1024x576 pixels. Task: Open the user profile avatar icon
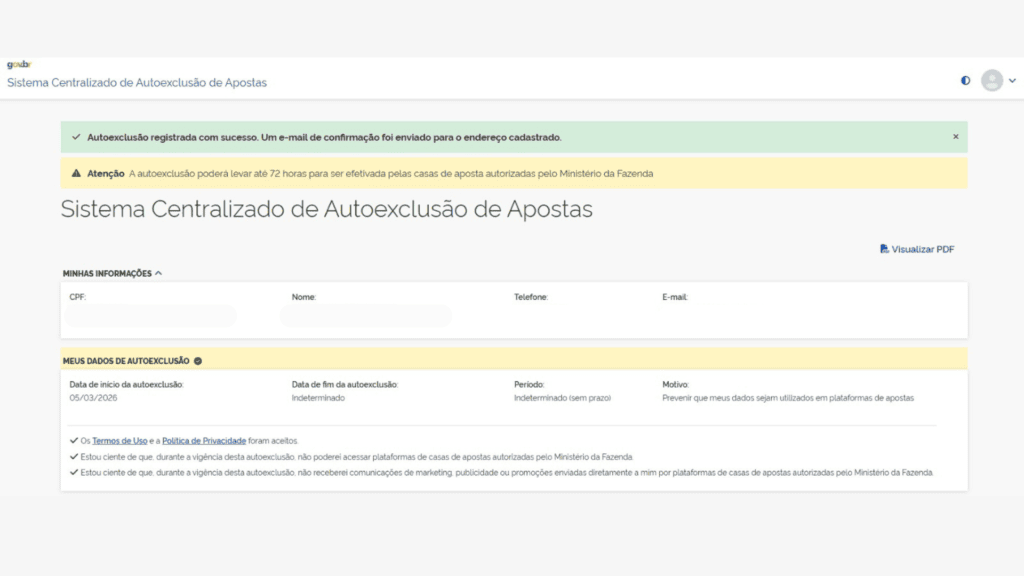[991, 80]
